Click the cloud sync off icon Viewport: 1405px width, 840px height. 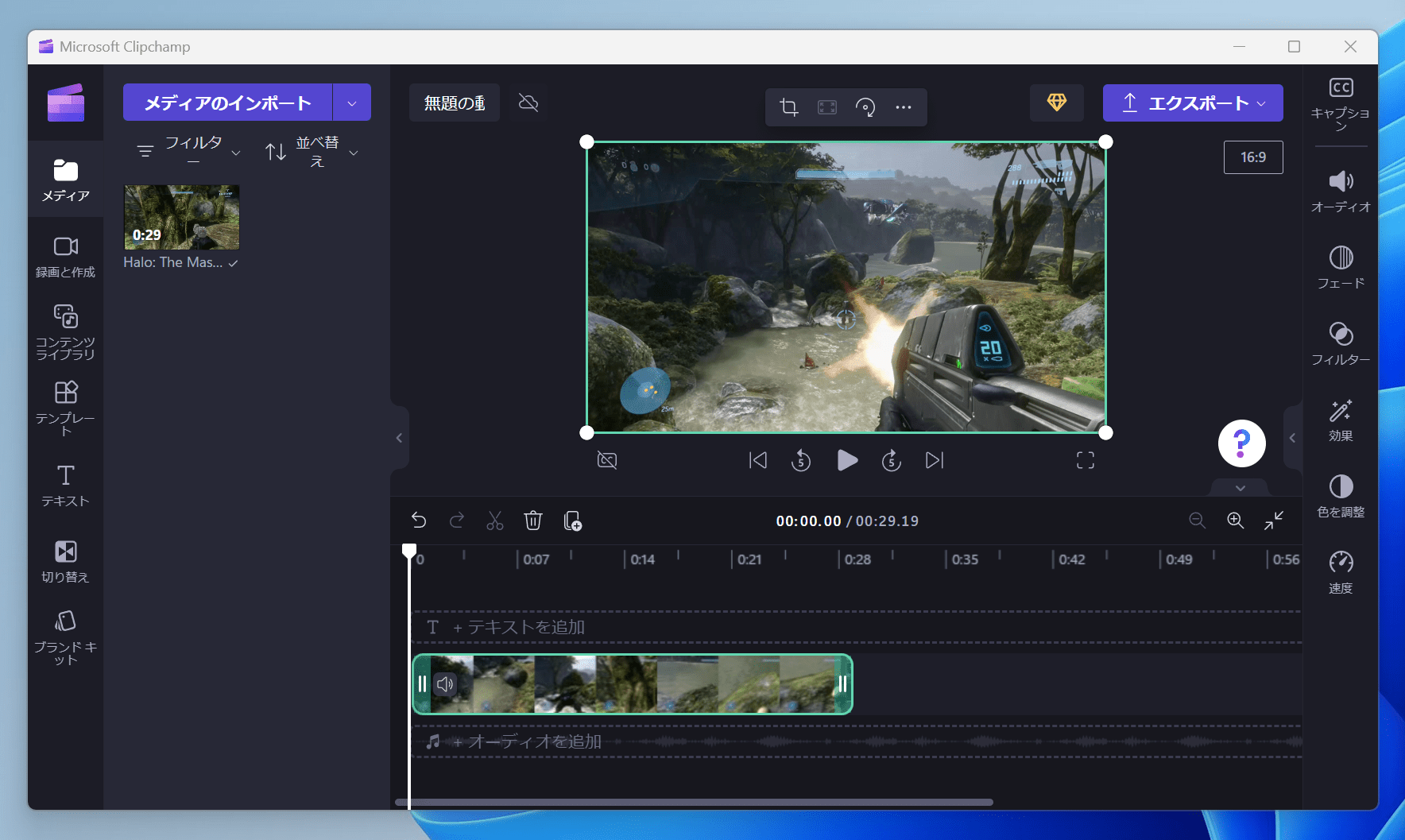coord(528,103)
